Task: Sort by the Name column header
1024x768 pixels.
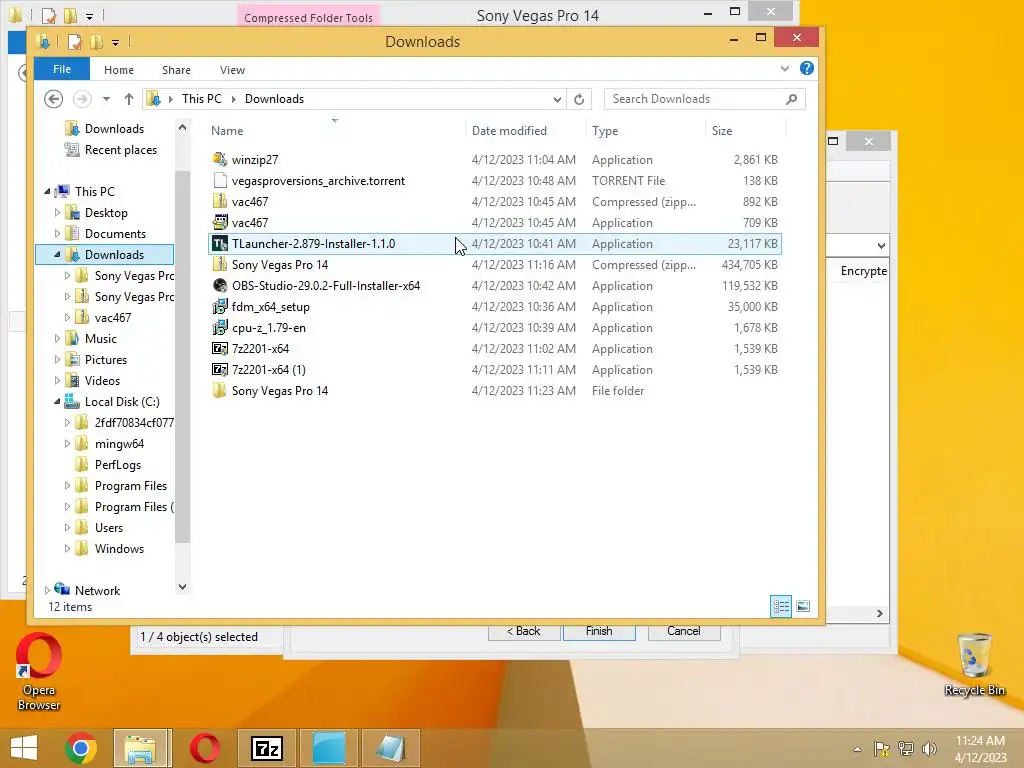Action: 336,131
